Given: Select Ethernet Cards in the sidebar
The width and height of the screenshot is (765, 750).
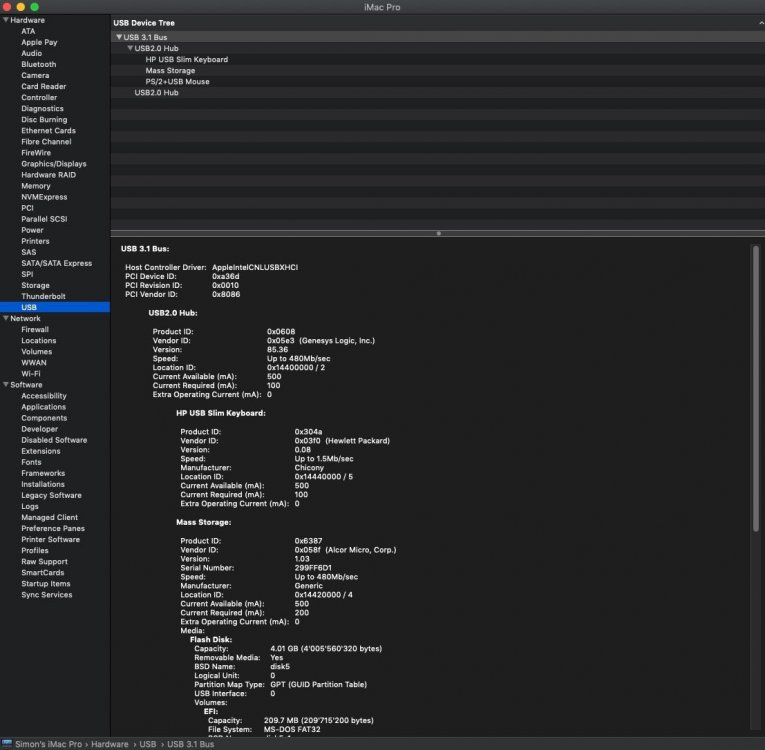Looking at the screenshot, I should pos(48,131).
